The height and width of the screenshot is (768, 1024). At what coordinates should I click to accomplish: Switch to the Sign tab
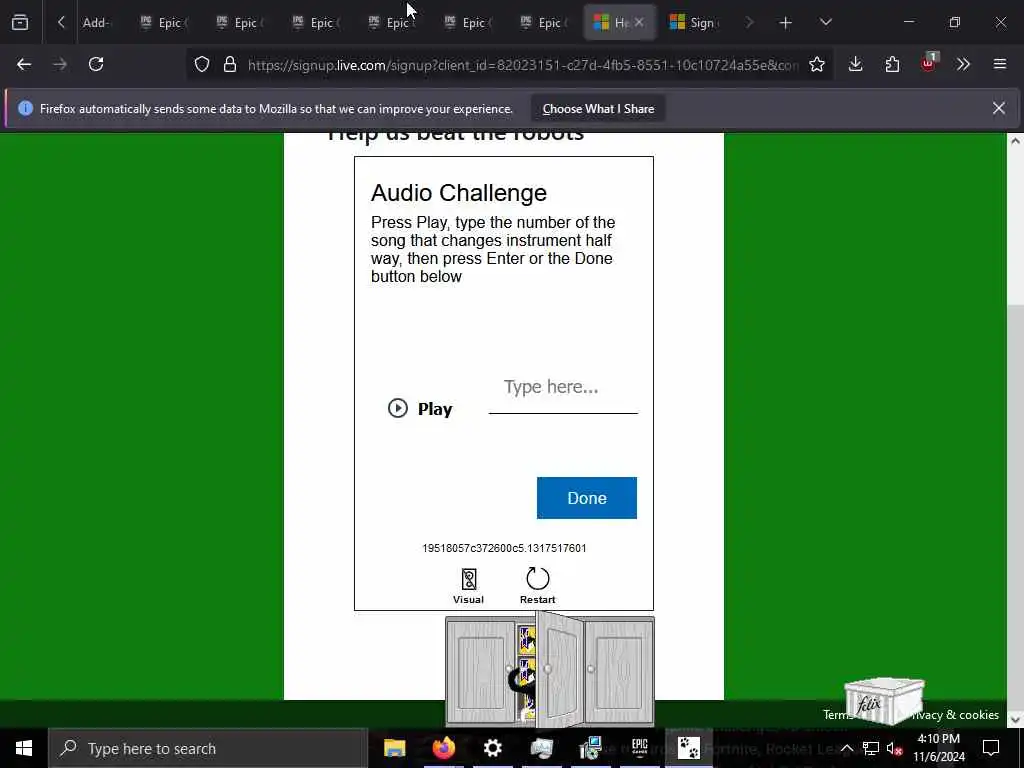(x=694, y=23)
